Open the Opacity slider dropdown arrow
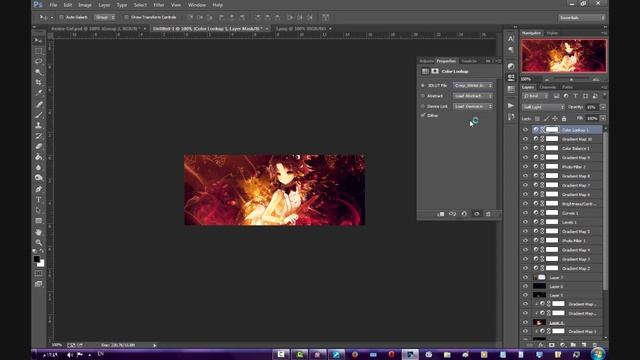The height and width of the screenshot is (360, 640). click(x=603, y=107)
